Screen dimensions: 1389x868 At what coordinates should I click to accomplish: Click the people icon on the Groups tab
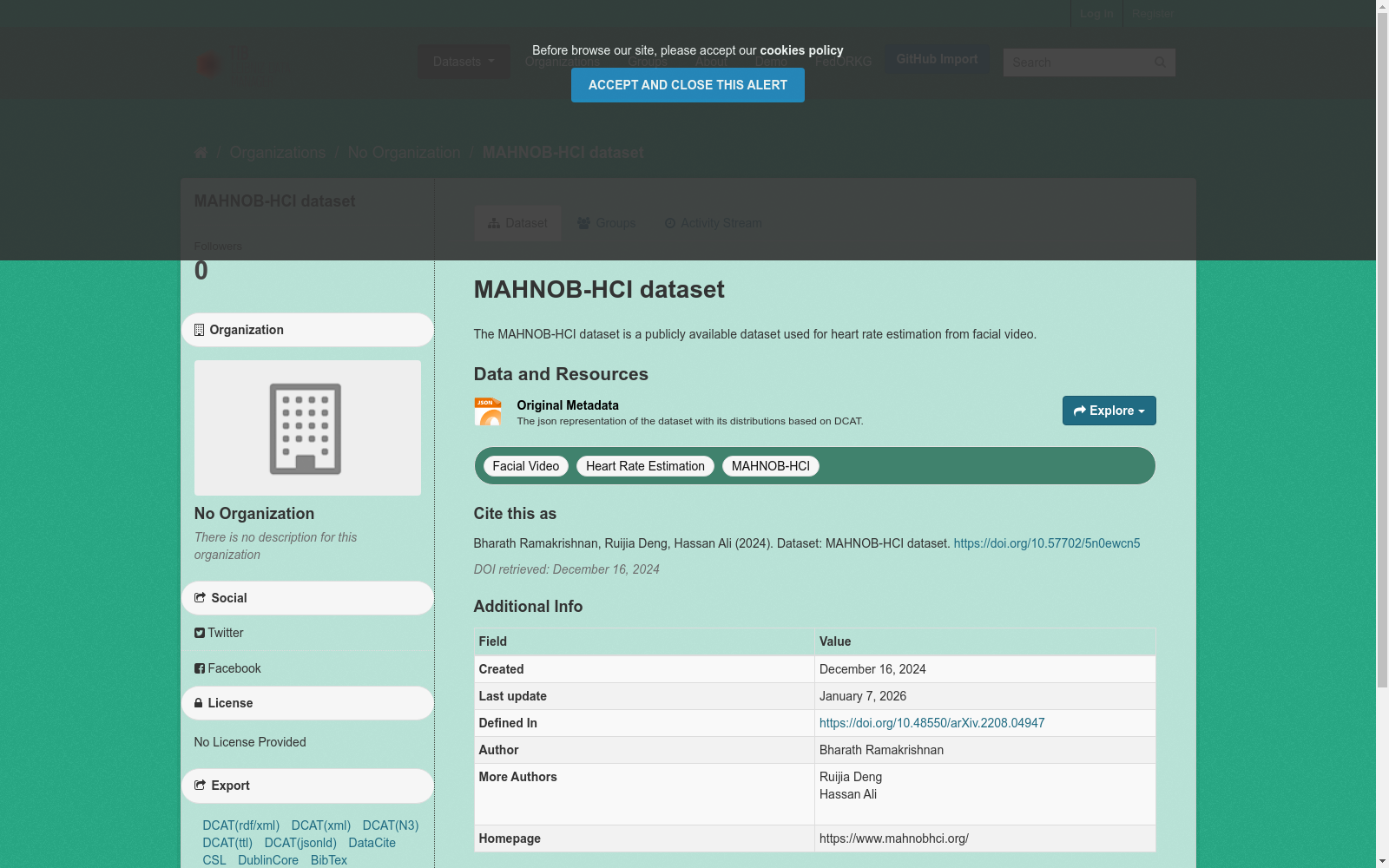click(584, 223)
